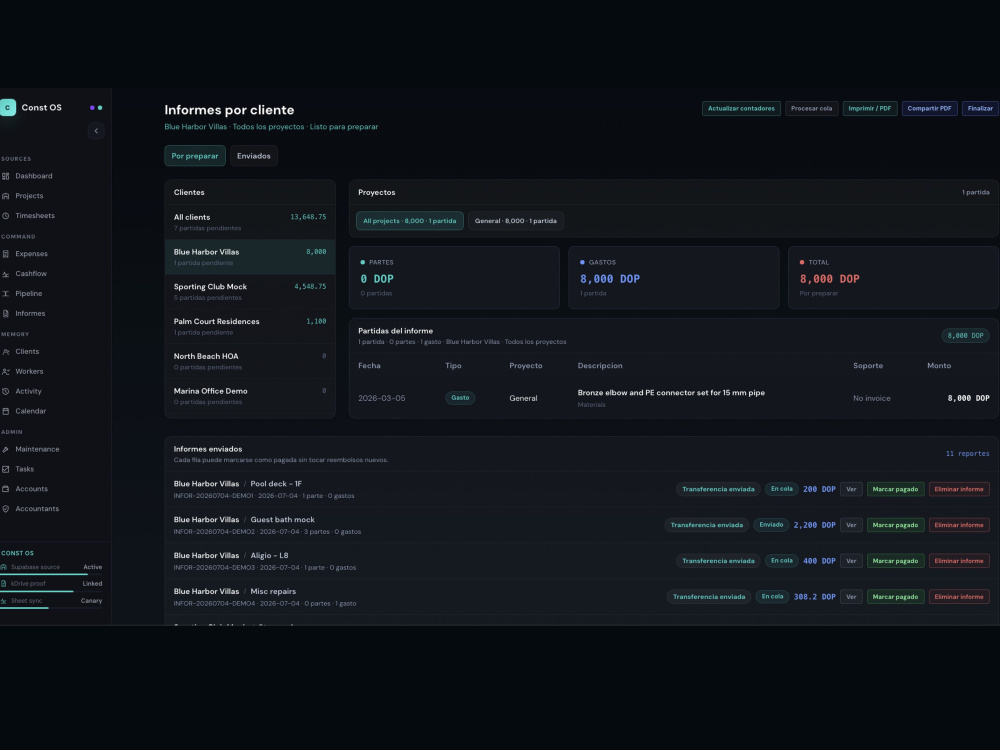
Task: Select Sporting Club Mock client
Action: tap(250, 291)
